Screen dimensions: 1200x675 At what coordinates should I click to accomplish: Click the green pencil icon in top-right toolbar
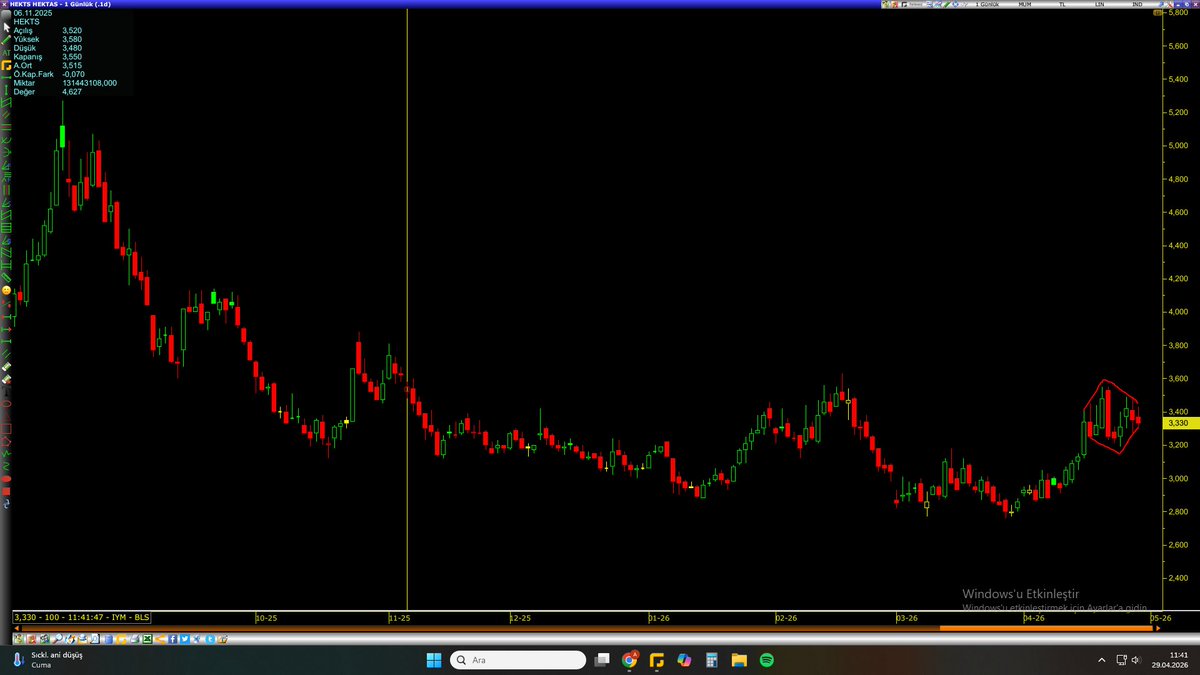point(947,5)
